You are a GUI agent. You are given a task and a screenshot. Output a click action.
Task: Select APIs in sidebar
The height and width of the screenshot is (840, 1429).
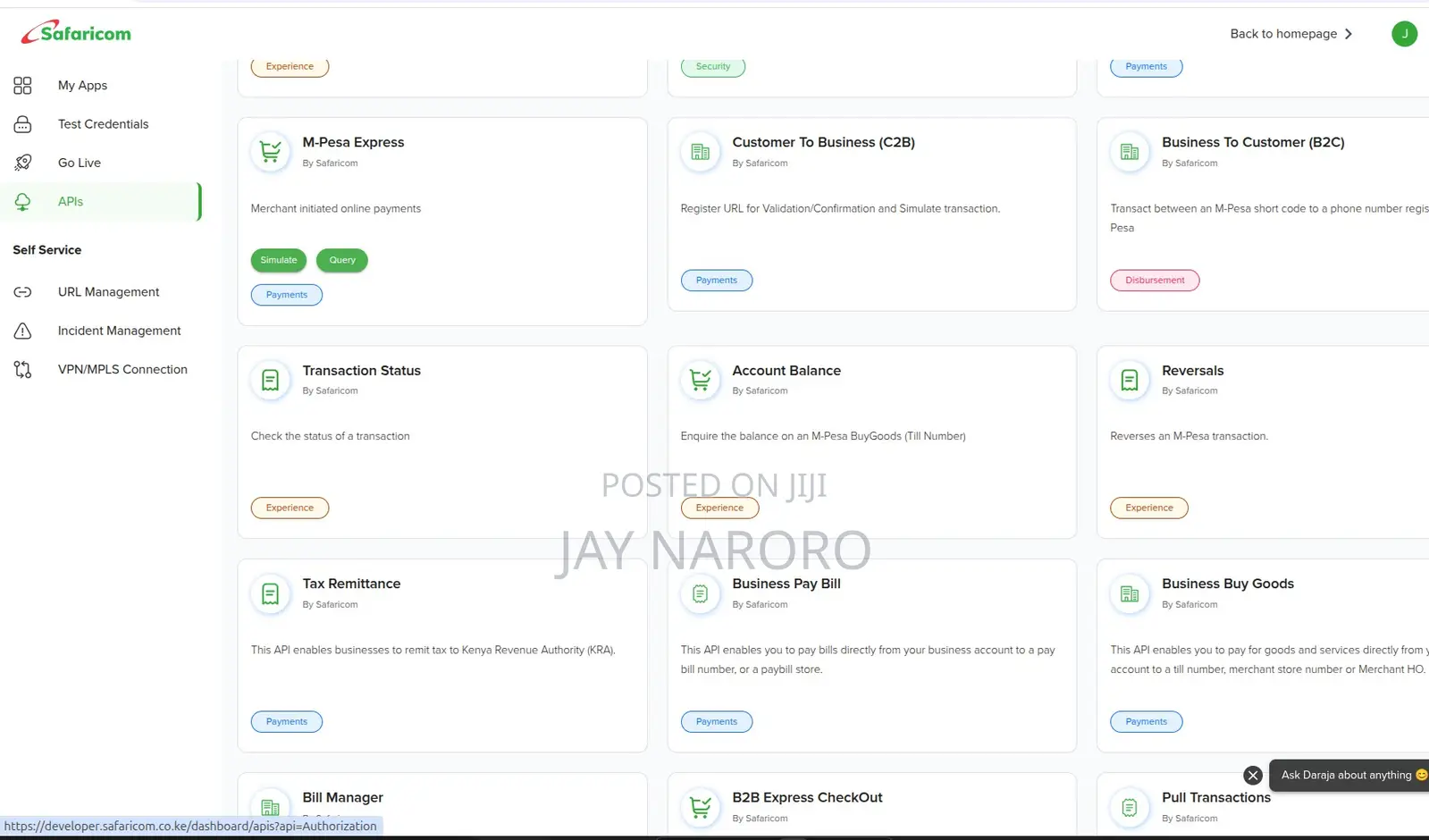(71, 202)
